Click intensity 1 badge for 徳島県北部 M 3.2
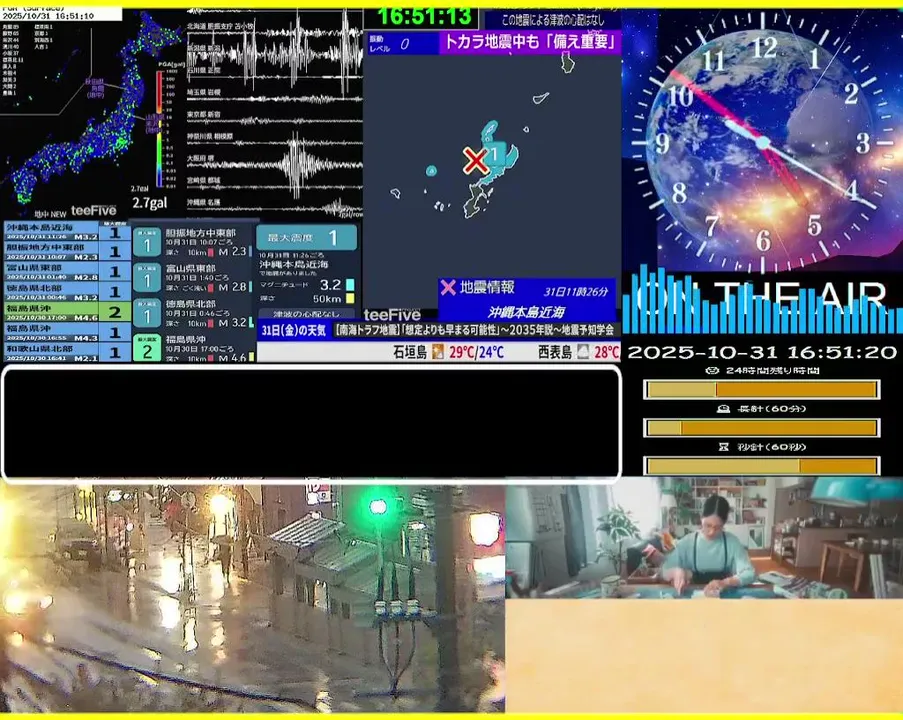This screenshot has width=903, height=720. [147, 313]
